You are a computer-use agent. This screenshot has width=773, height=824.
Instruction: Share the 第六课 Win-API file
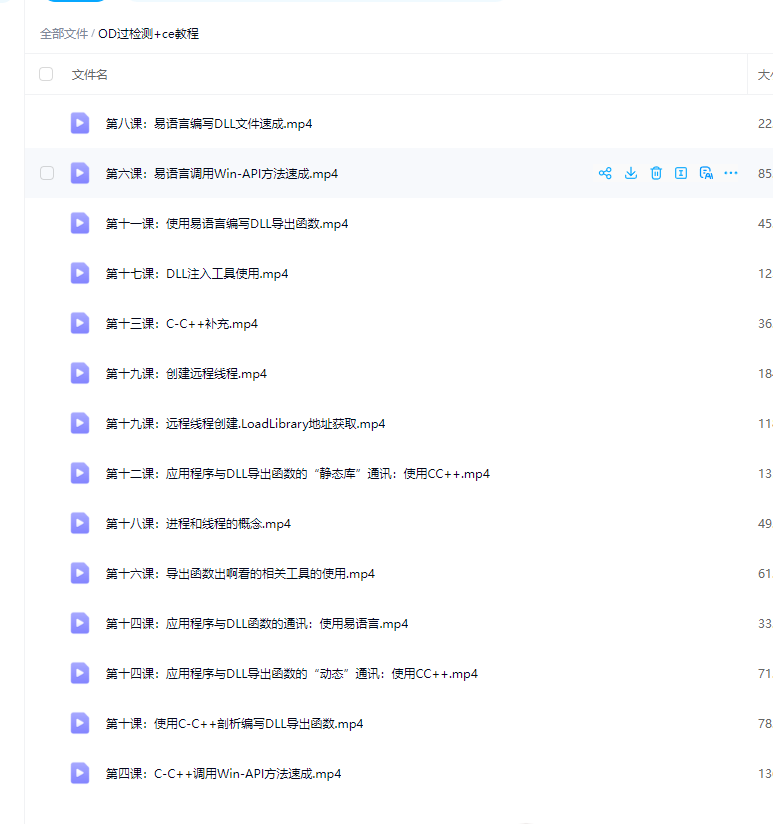tap(605, 173)
